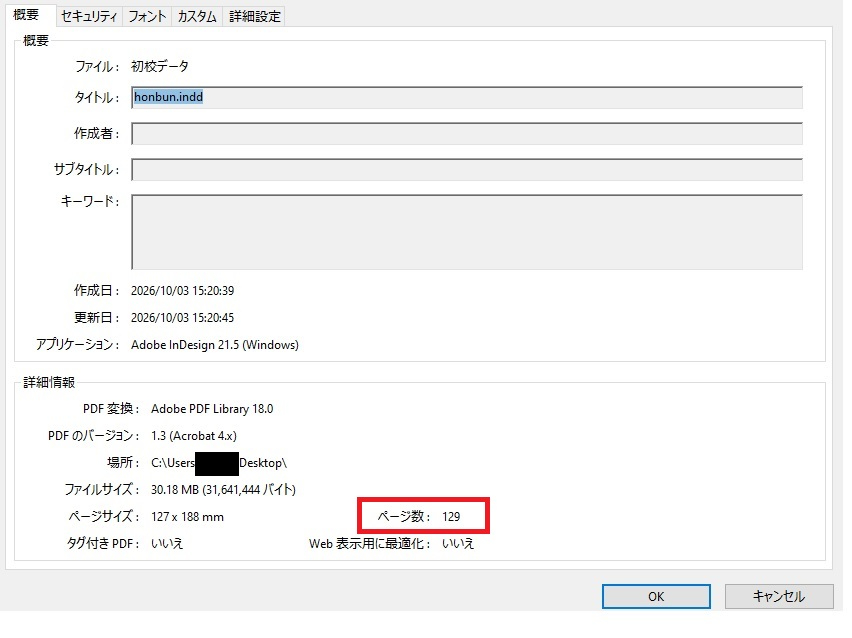The height and width of the screenshot is (638, 852).
Task: Click the page size 127 x 188 mm
Action: (x=187, y=517)
